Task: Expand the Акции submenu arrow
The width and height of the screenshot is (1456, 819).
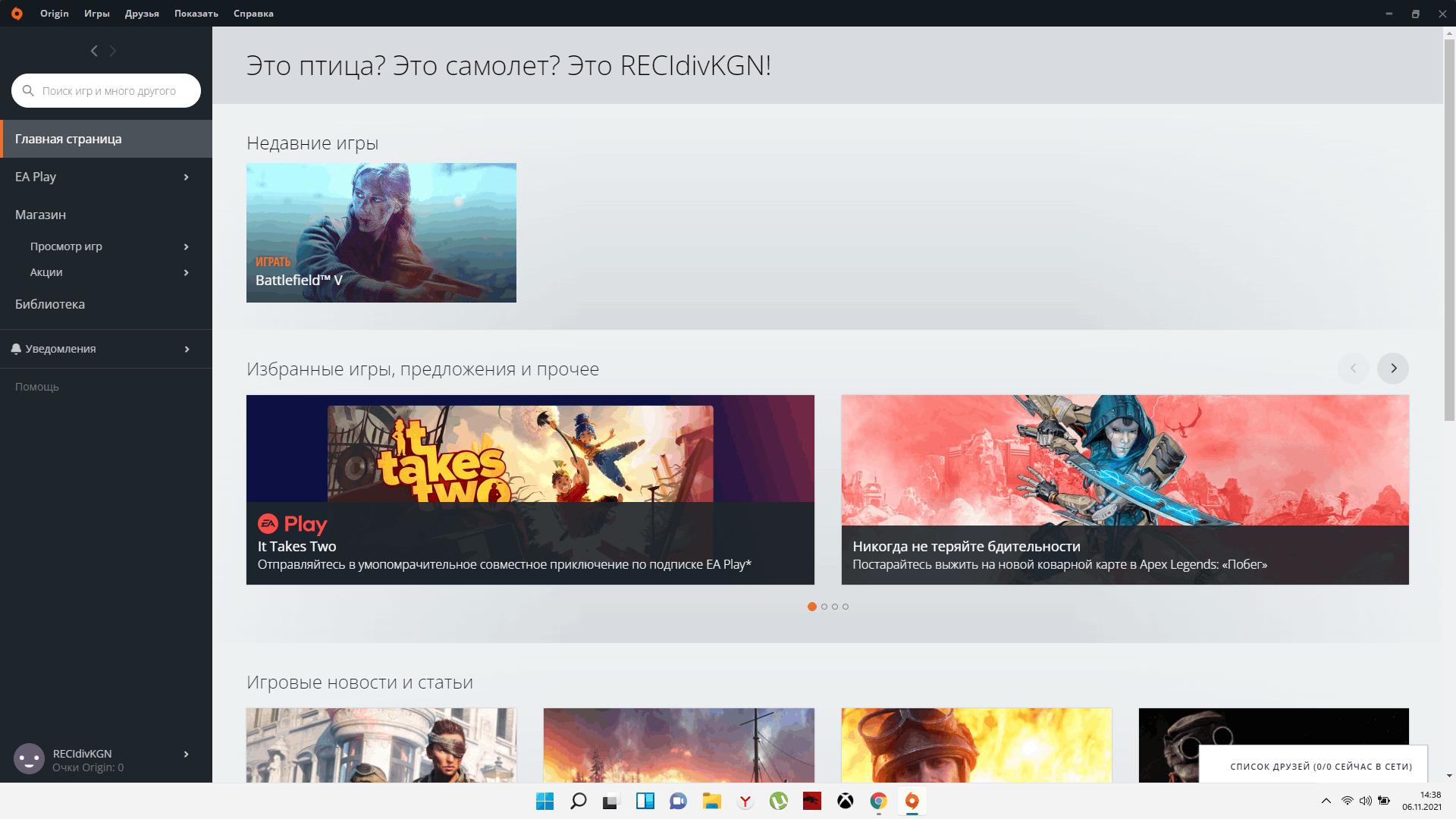Action: (x=186, y=272)
